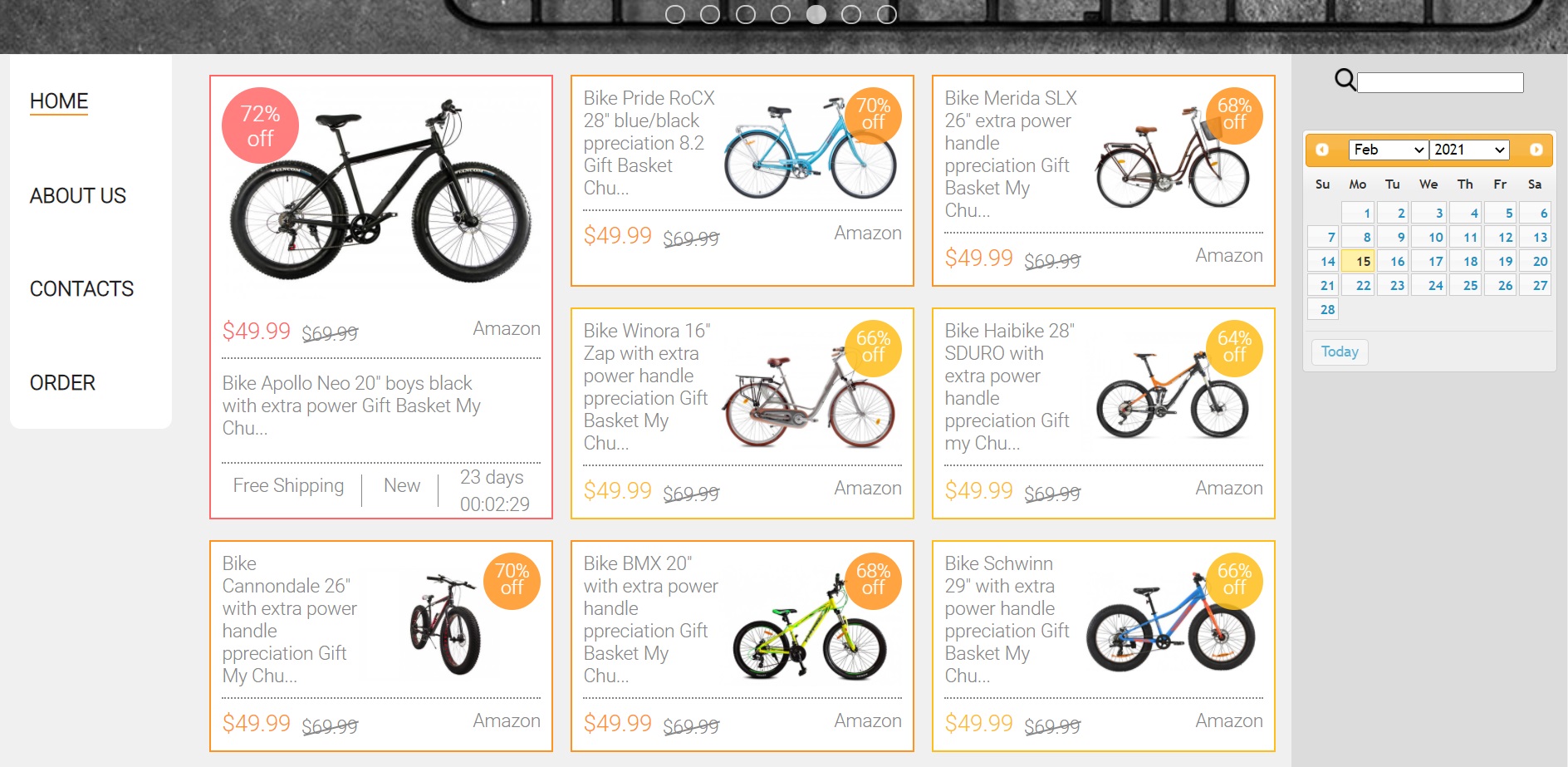
Task: Click the 68% off badge on Merida SLX
Action: 1234,115
